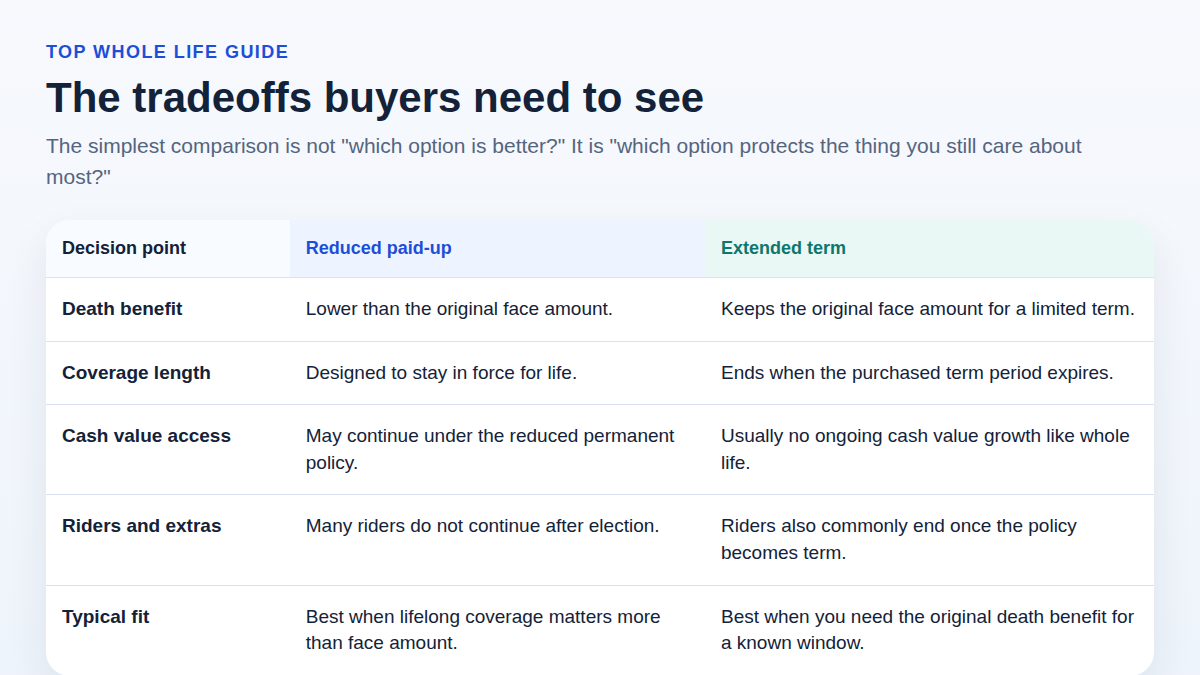Click the heading 'The tradeoffs buyers need to see'
The width and height of the screenshot is (1200, 675).
375,98
